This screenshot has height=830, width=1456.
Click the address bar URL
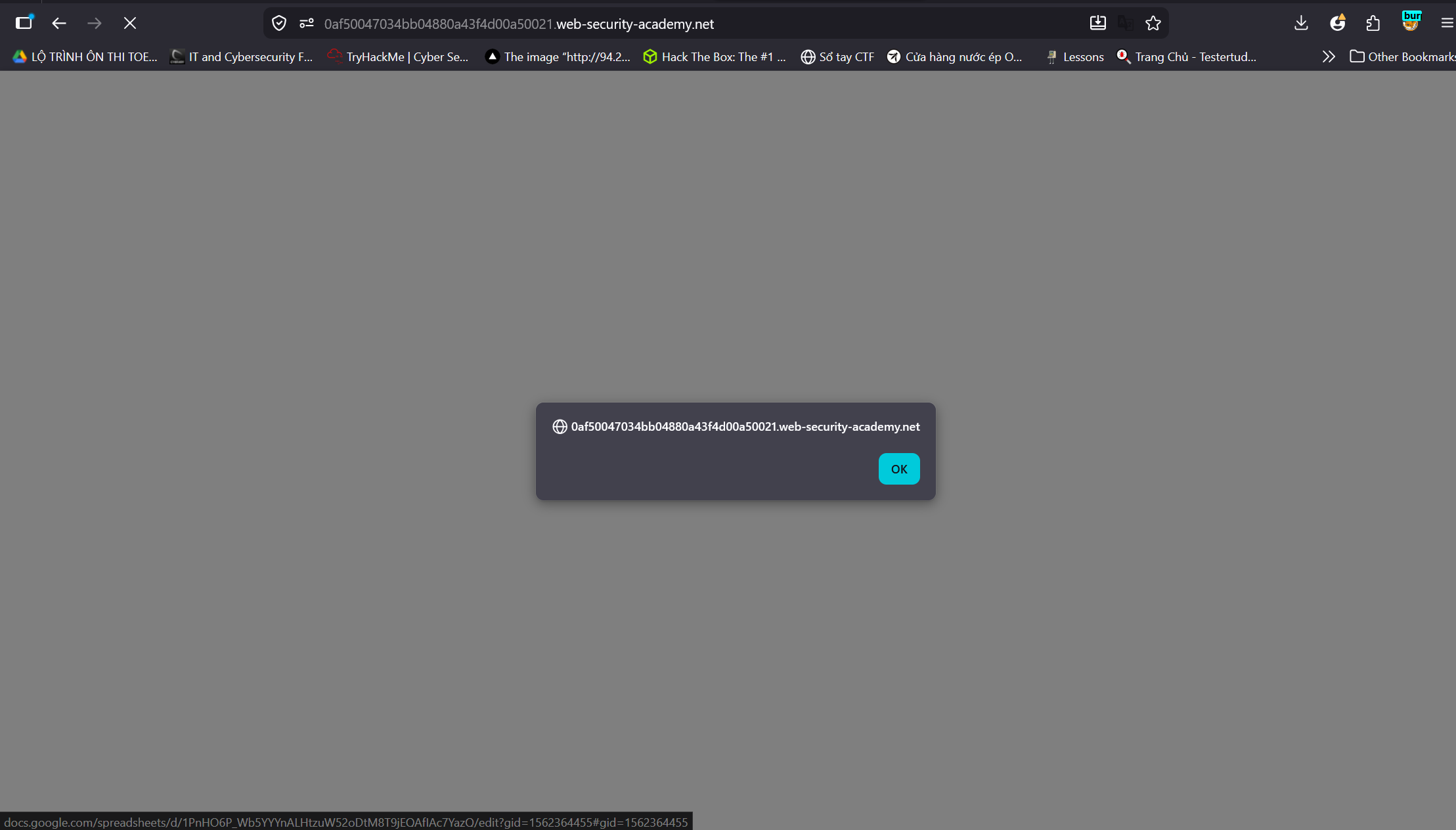tap(519, 24)
